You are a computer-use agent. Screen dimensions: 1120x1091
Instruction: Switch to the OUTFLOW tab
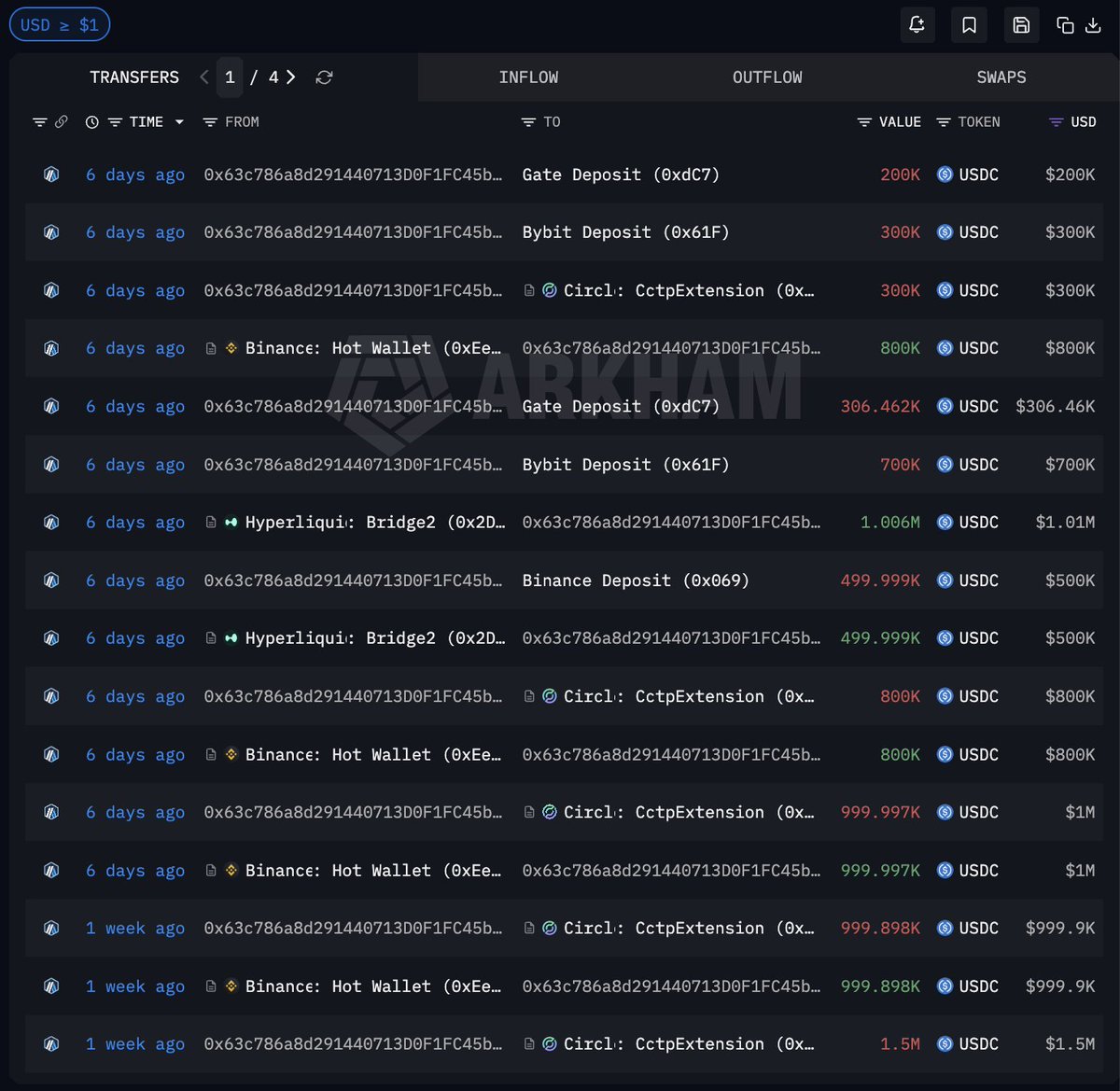pyautogui.click(x=767, y=77)
